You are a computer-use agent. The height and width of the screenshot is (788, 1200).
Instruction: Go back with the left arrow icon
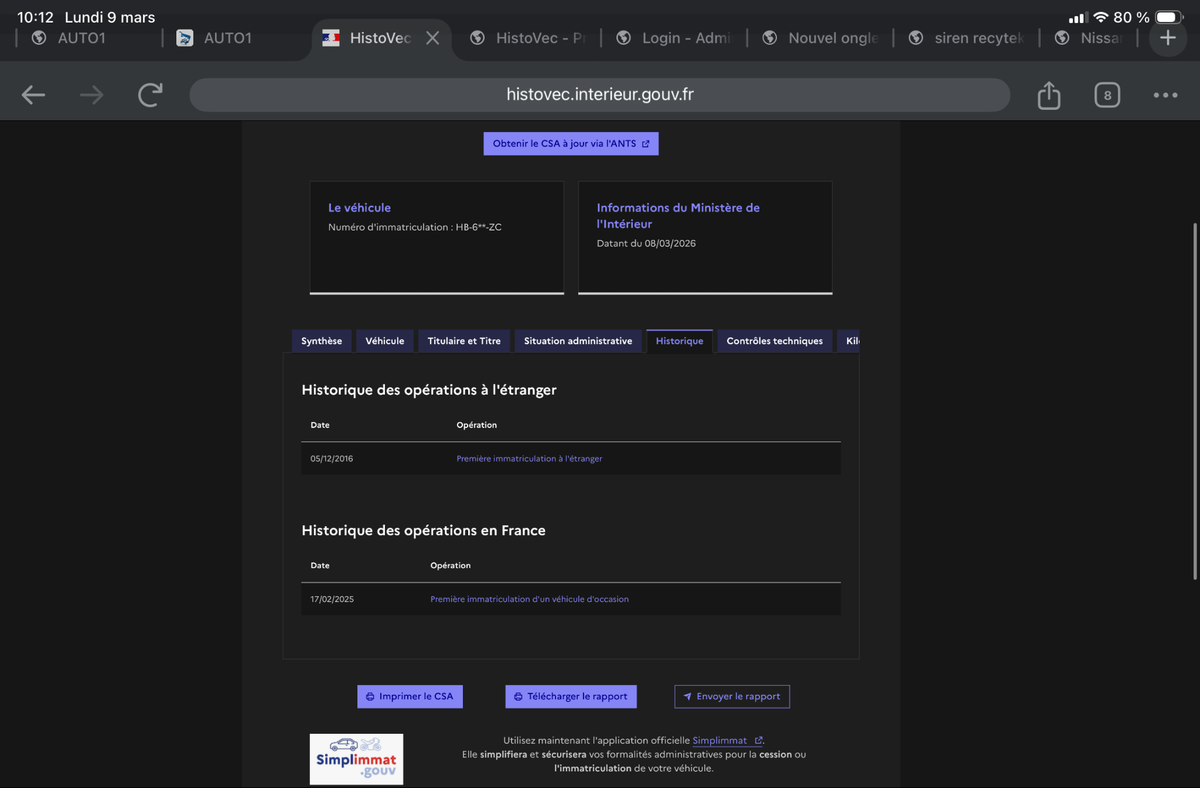point(33,95)
